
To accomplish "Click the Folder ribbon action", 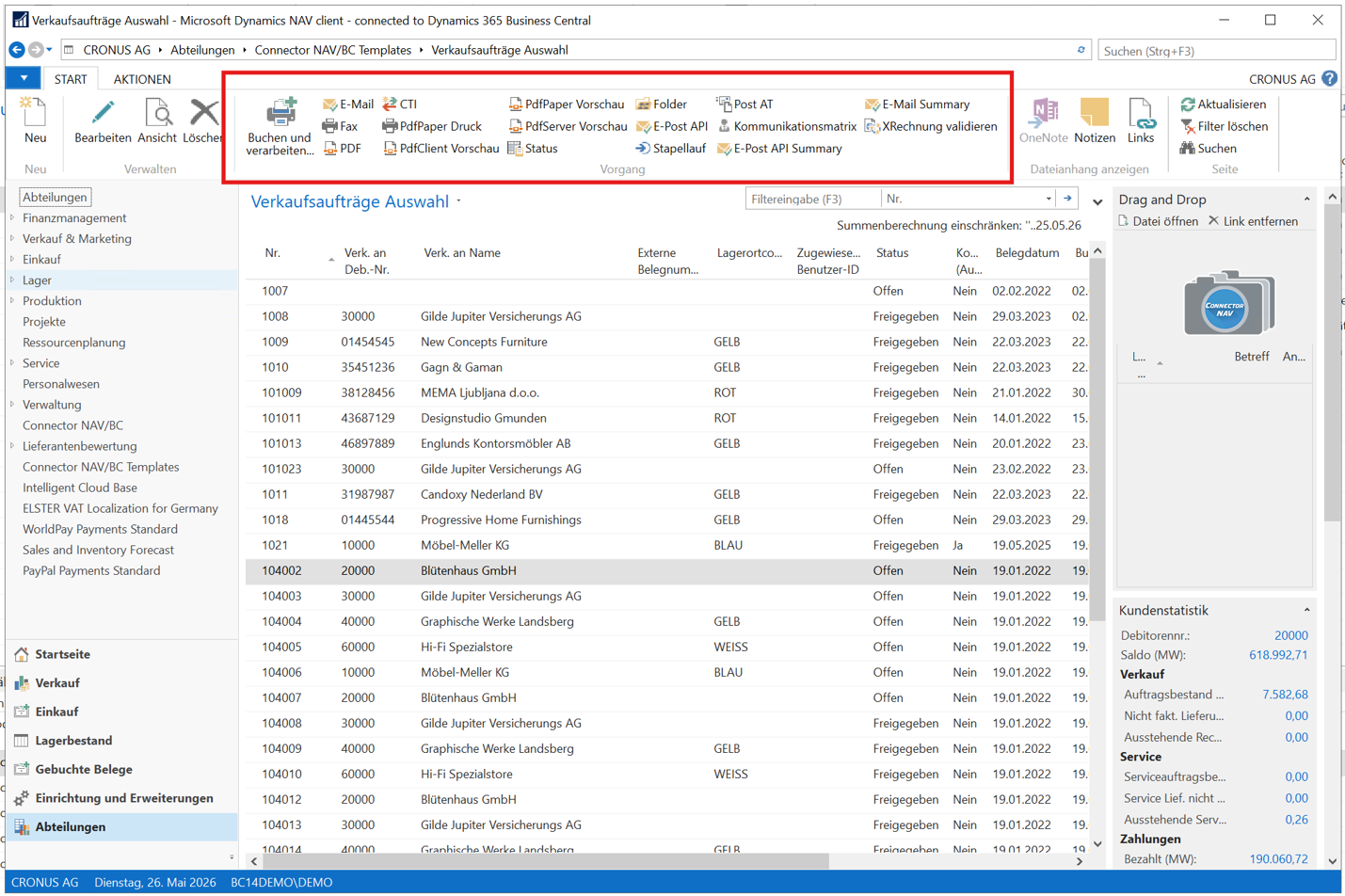I will [661, 104].
